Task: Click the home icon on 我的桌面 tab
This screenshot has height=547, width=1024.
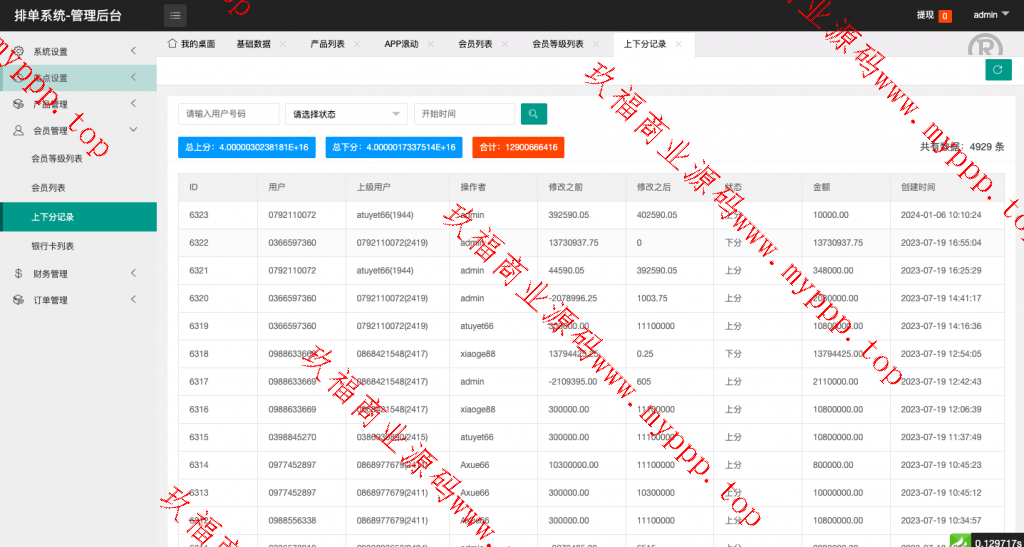Action: [172, 44]
